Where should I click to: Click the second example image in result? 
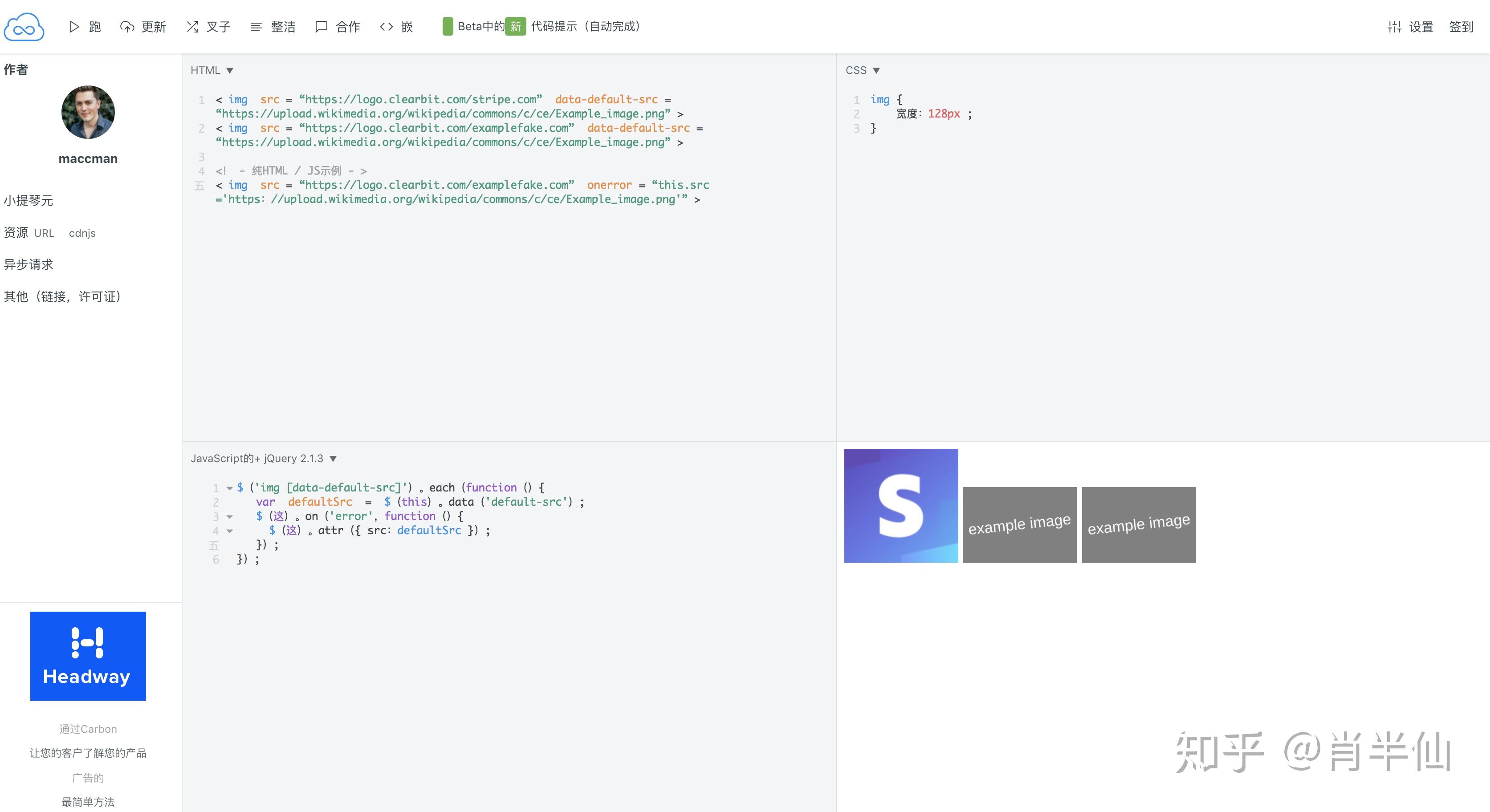[x=1138, y=524]
